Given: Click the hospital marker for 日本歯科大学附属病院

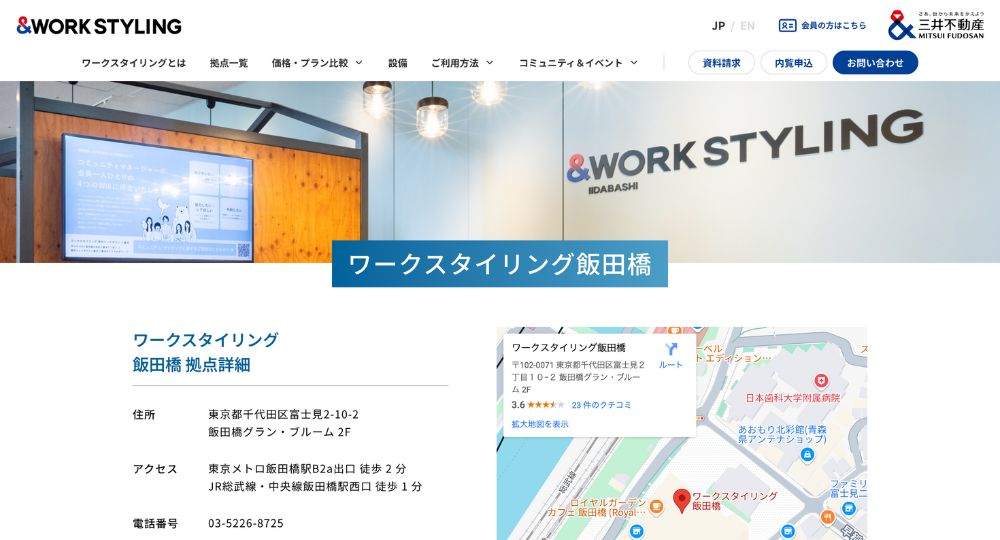Looking at the screenshot, I should [x=821, y=381].
